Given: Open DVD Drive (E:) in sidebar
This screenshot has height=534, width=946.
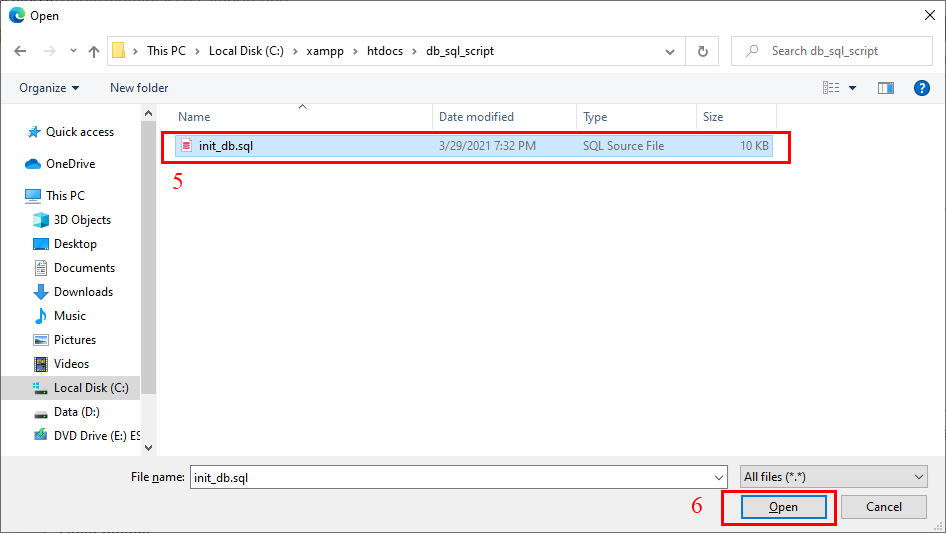Looking at the screenshot, I should (x=97, y=436).
